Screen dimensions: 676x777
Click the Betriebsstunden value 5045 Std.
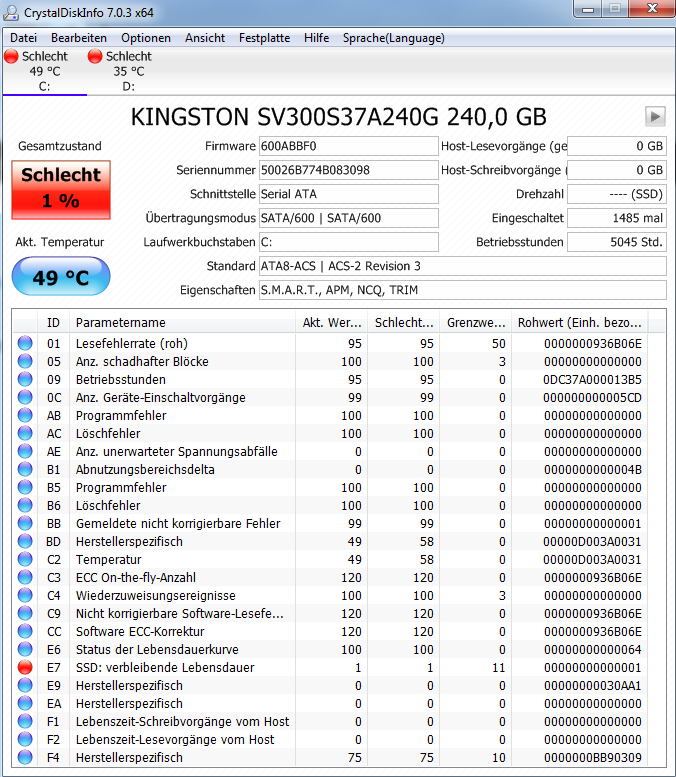pyautogui.click(x=617, y=242)
